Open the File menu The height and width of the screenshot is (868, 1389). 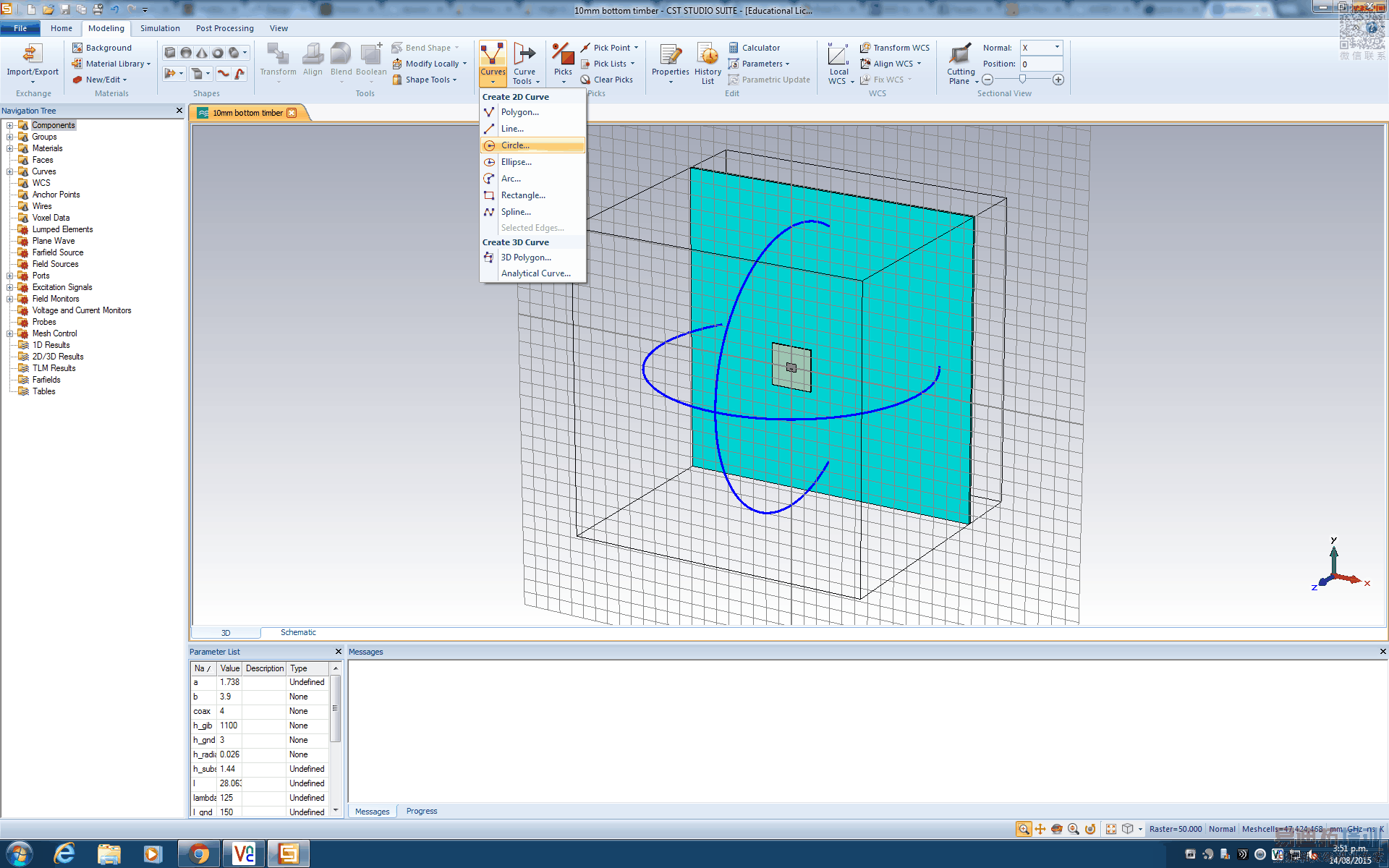(20, 28)
